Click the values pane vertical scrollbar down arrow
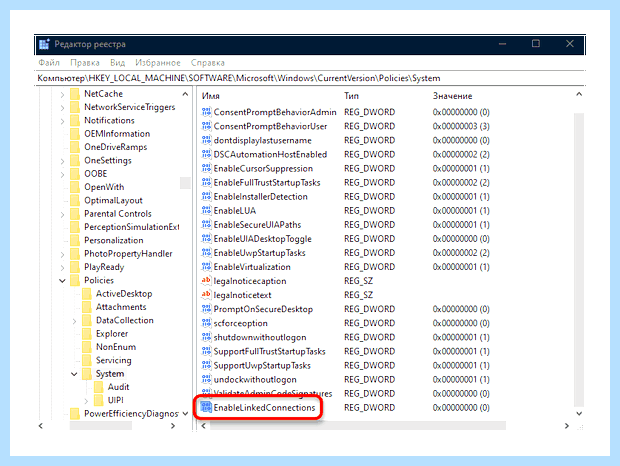The height and width of the screenshot is (466, 620). click(x=579, y=413)
